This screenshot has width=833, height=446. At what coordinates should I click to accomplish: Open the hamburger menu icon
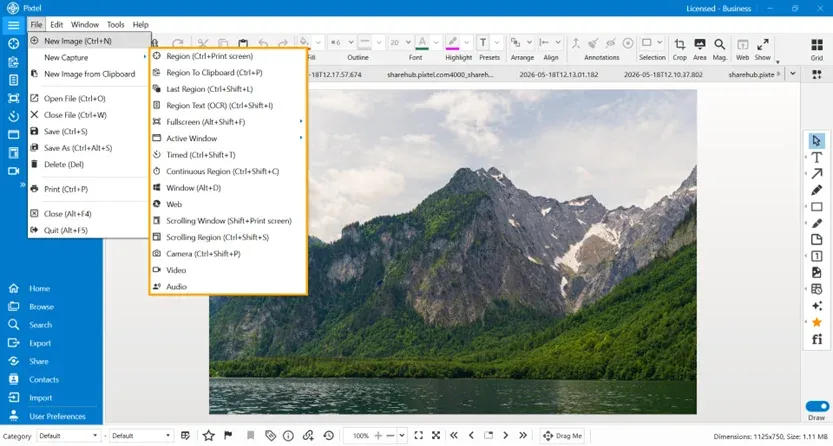click(13, 24)
